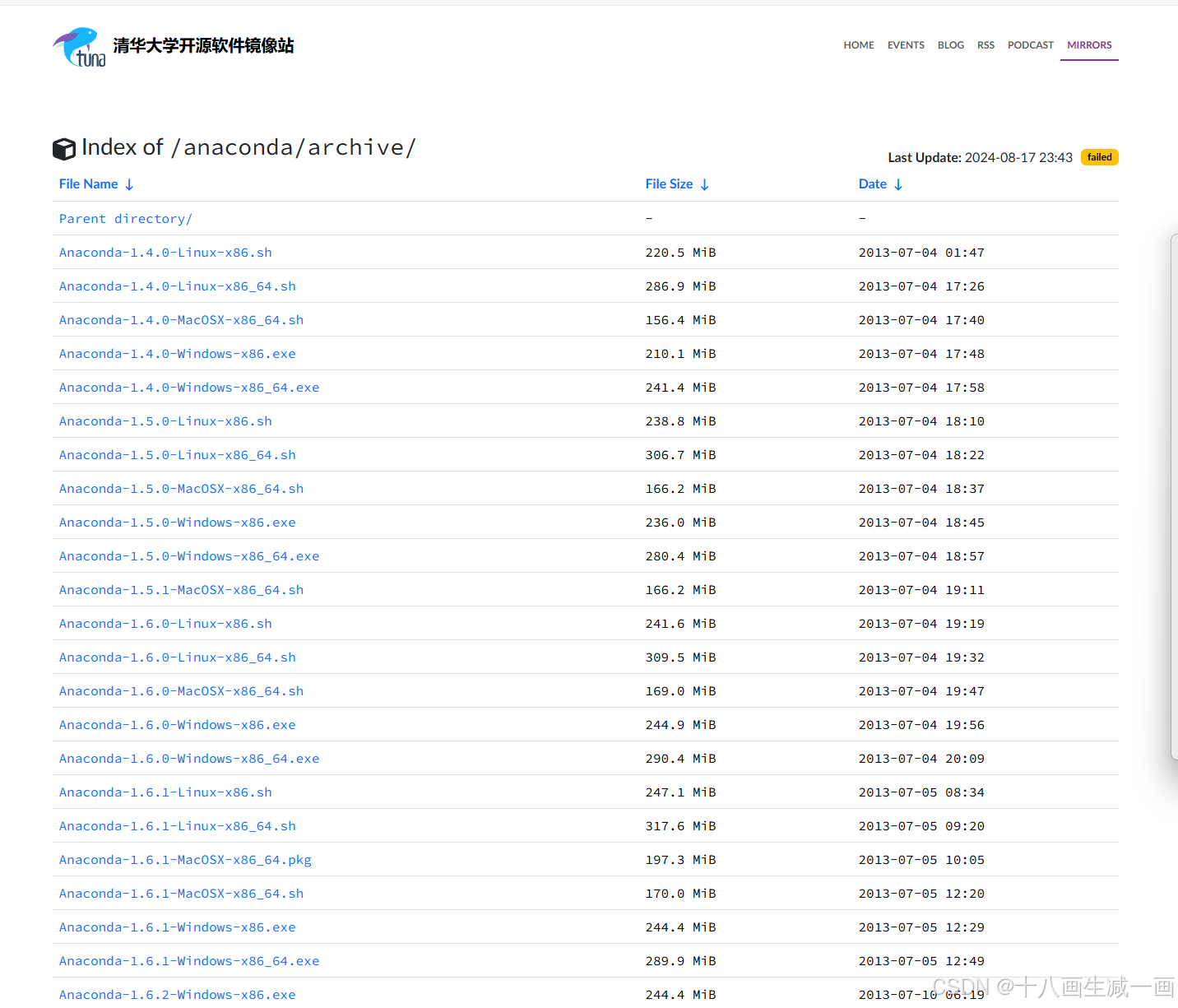Download Anaconda-1.6.0-Linux-x86.sh

click(x=165, y=624)
